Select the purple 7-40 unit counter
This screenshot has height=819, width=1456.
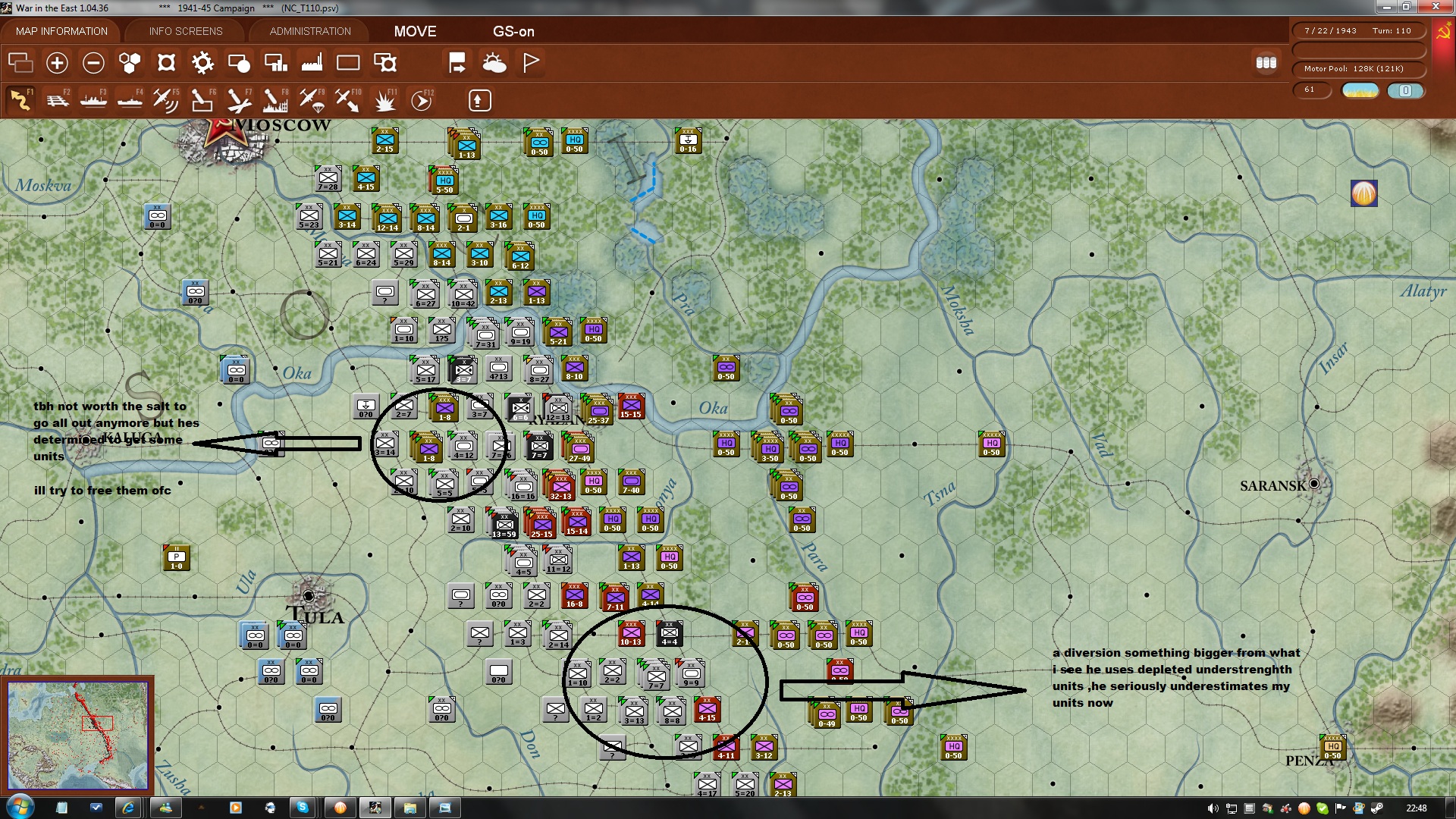(631, 482)
